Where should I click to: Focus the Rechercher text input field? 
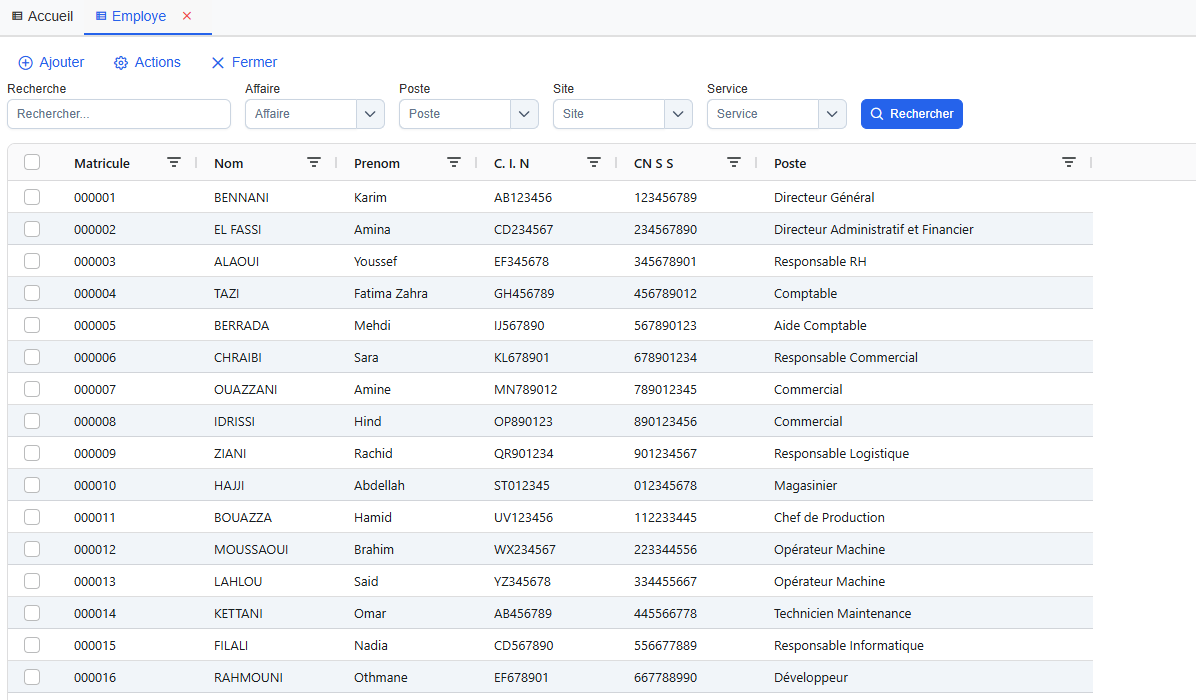pos(119,114)
